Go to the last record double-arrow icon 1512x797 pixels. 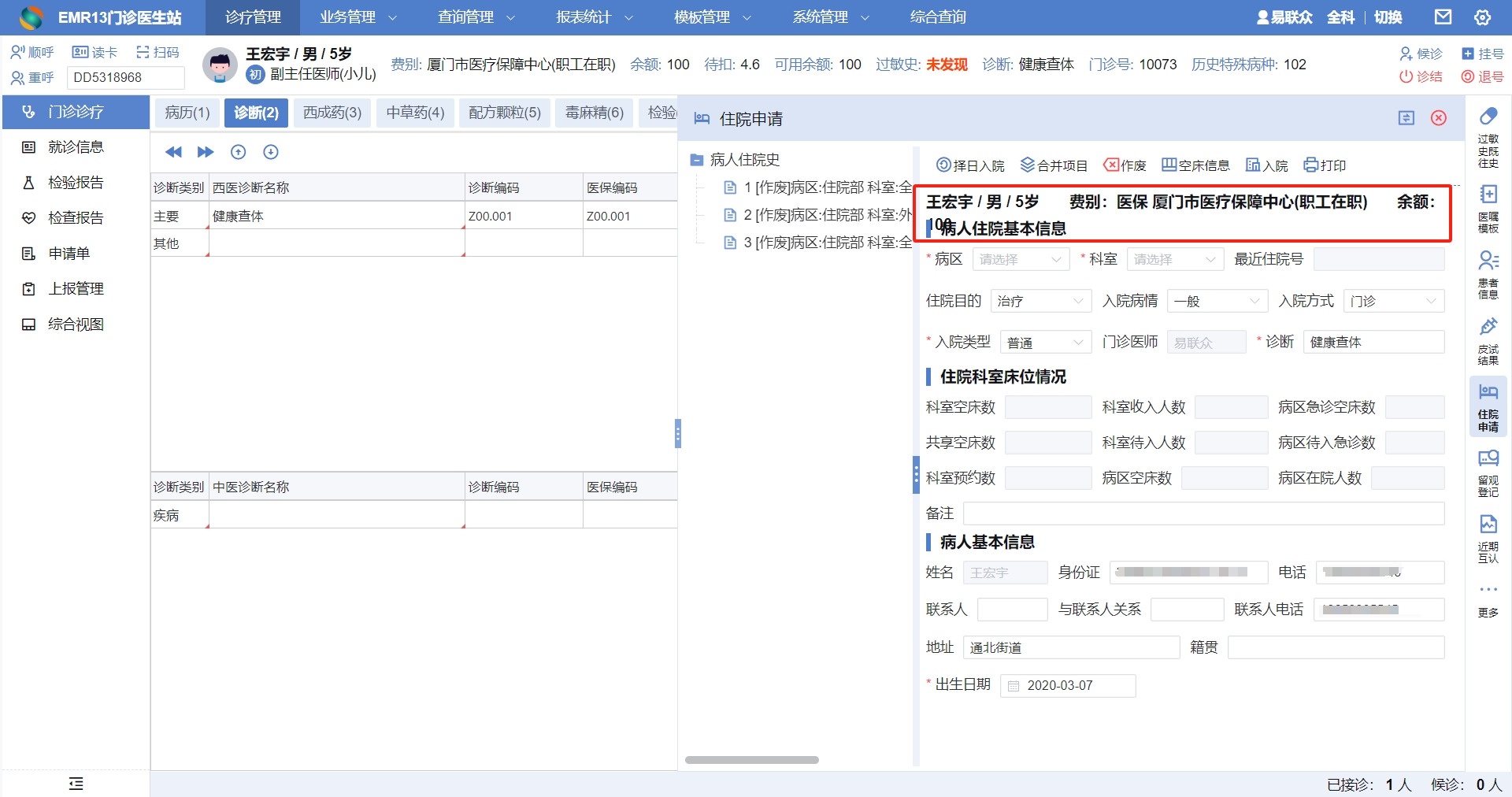coord(206,152)
